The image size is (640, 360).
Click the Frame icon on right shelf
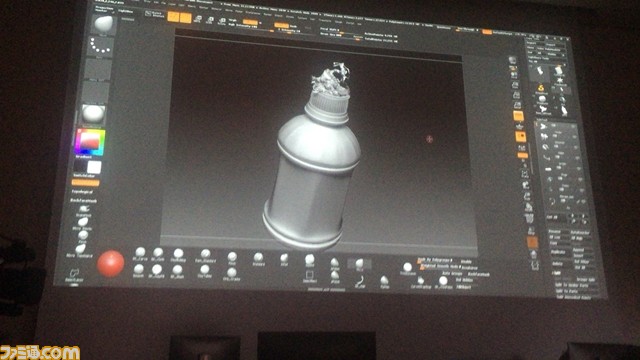coord(524,174)
